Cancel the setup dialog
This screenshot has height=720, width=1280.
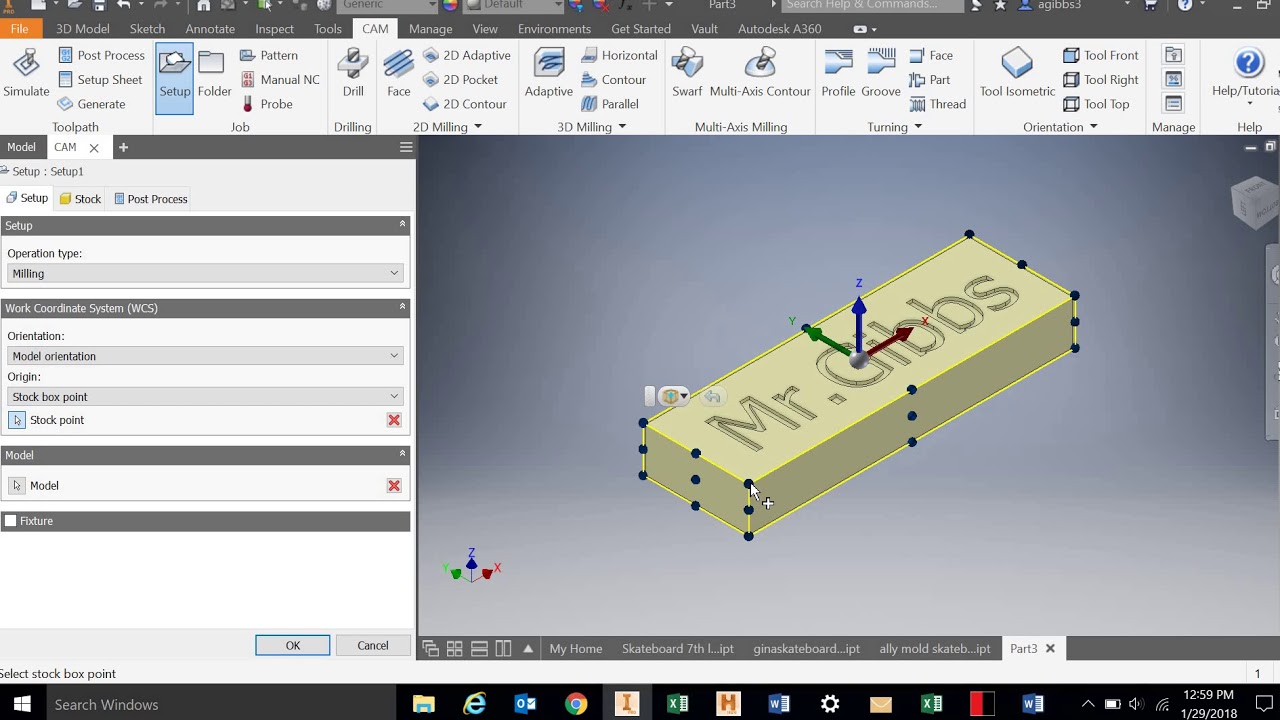click(373, 646)
